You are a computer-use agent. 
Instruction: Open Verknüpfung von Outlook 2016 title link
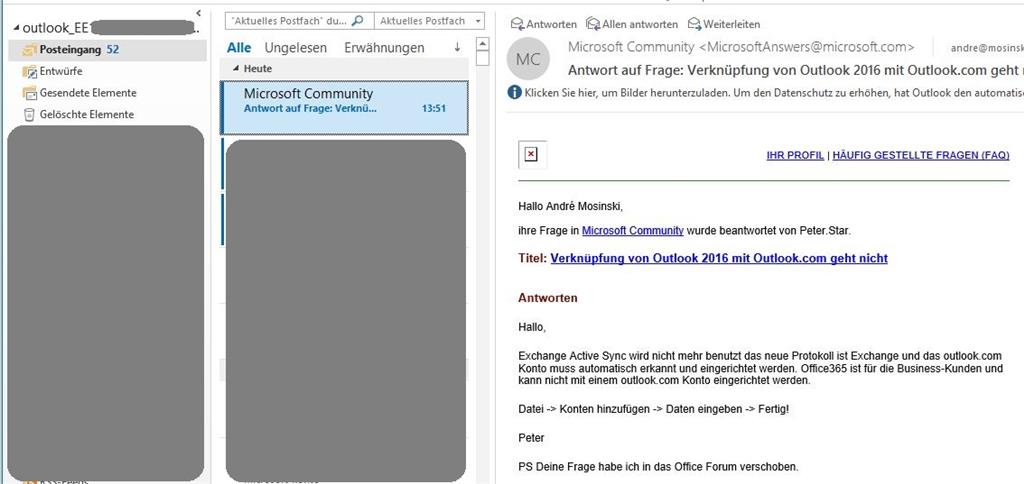(719, 258)
